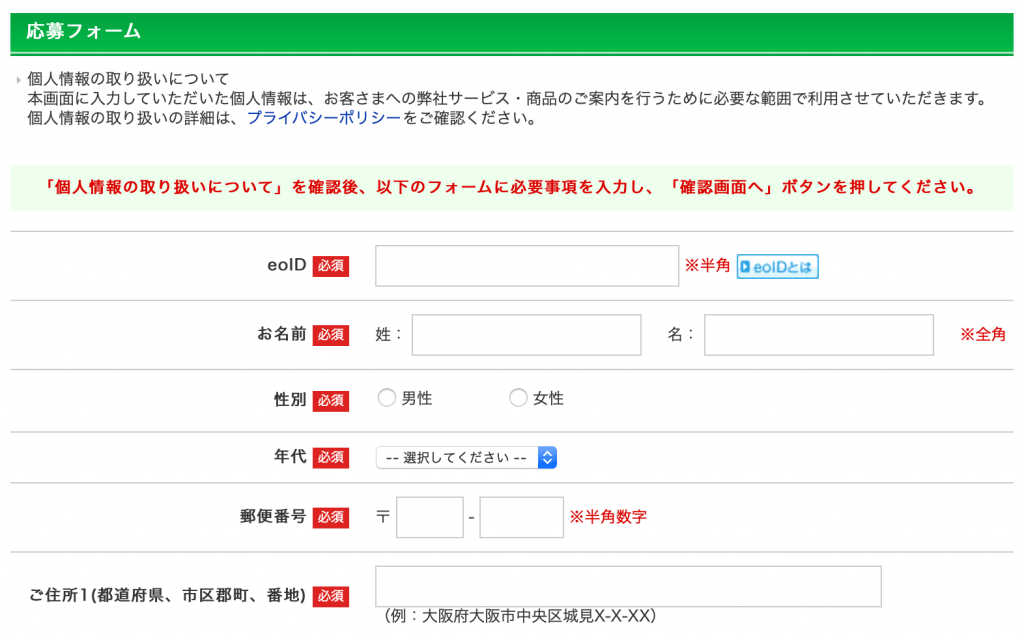
Task: Click the eoID text input field
Action: (527, 266)
